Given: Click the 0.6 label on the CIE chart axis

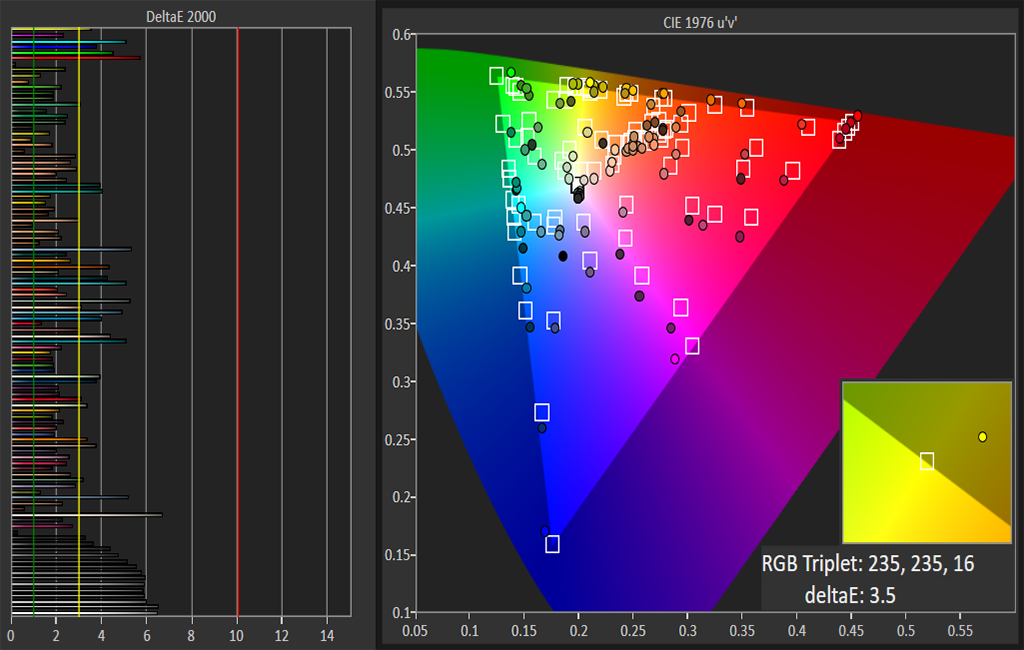Looking at the screenshot, I should (x=402, y=35).
